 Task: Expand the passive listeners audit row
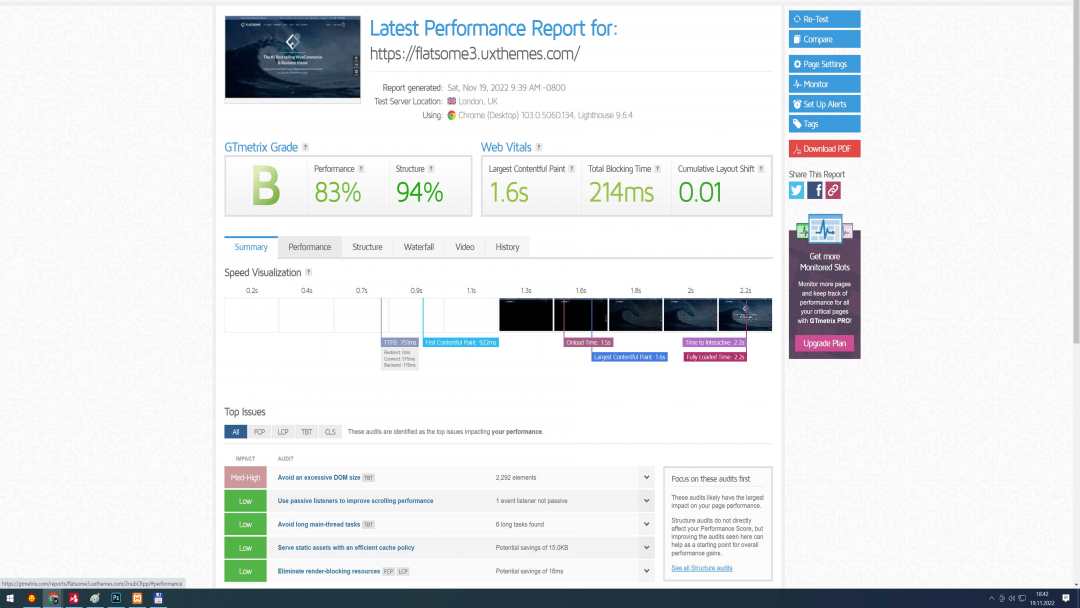647,501
